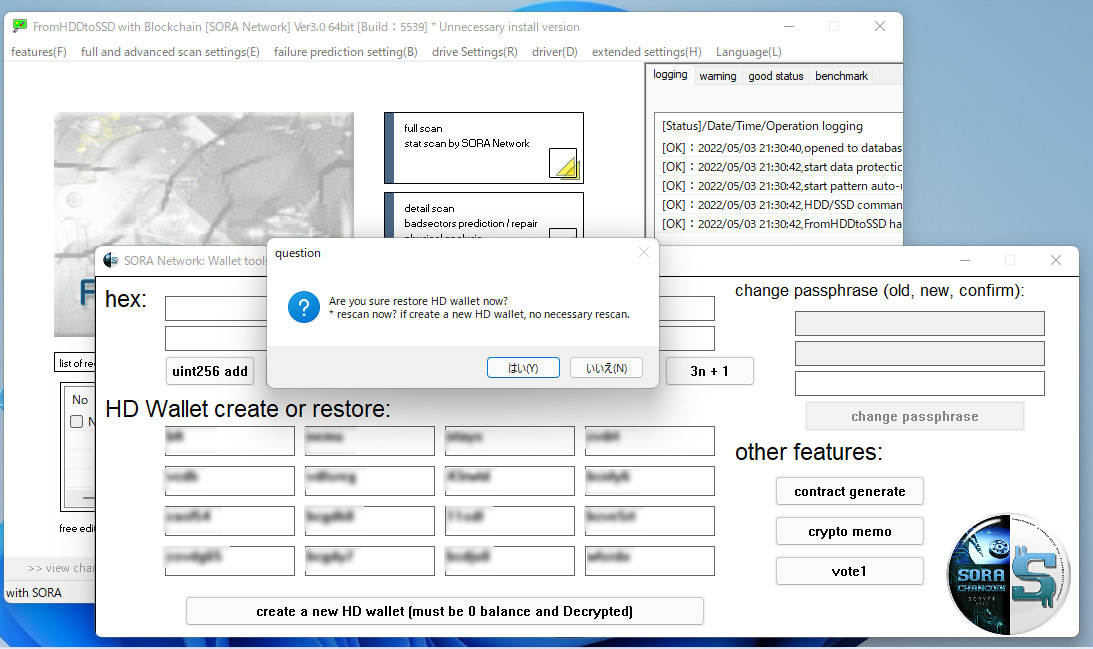This screenshot has width=1093, height=649.
Task: Click the last seed word field in top row
Action: 650,441
